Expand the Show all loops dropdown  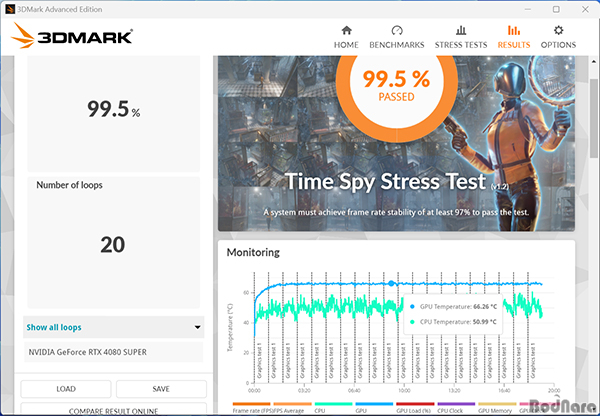[x=114, y=327]
